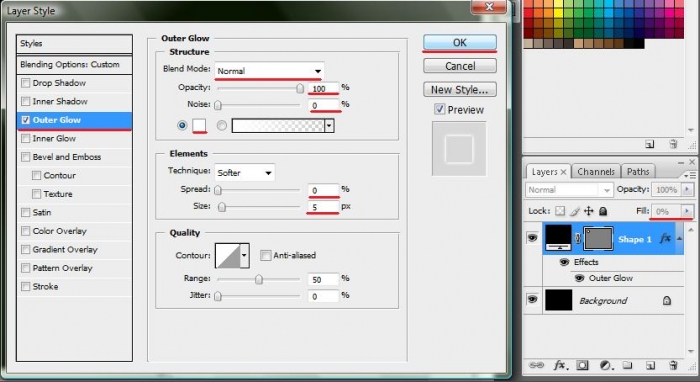Create a new layer in Layers panel
The image size is (700, 382).
point(650,365)
